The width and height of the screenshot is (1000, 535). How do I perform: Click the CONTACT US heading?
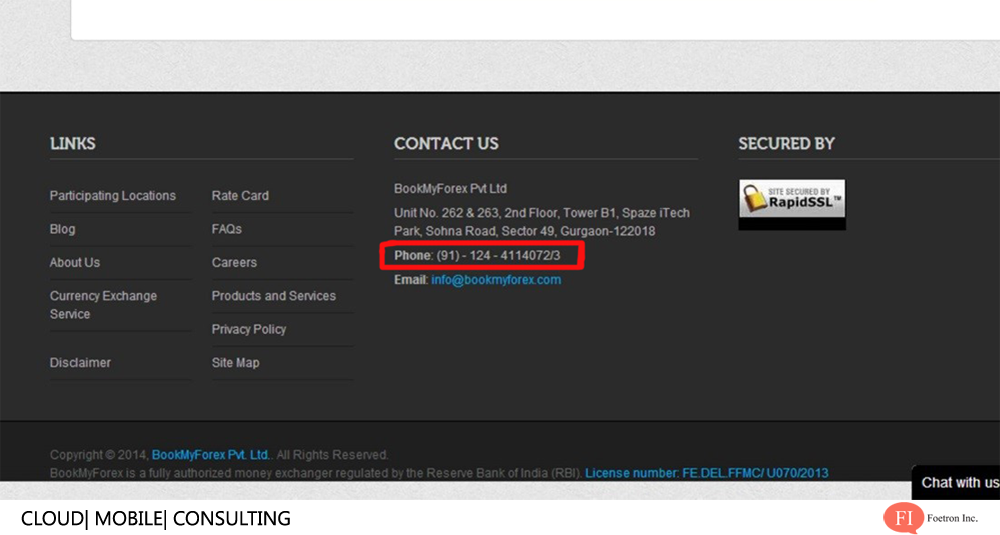click(446, 143)
